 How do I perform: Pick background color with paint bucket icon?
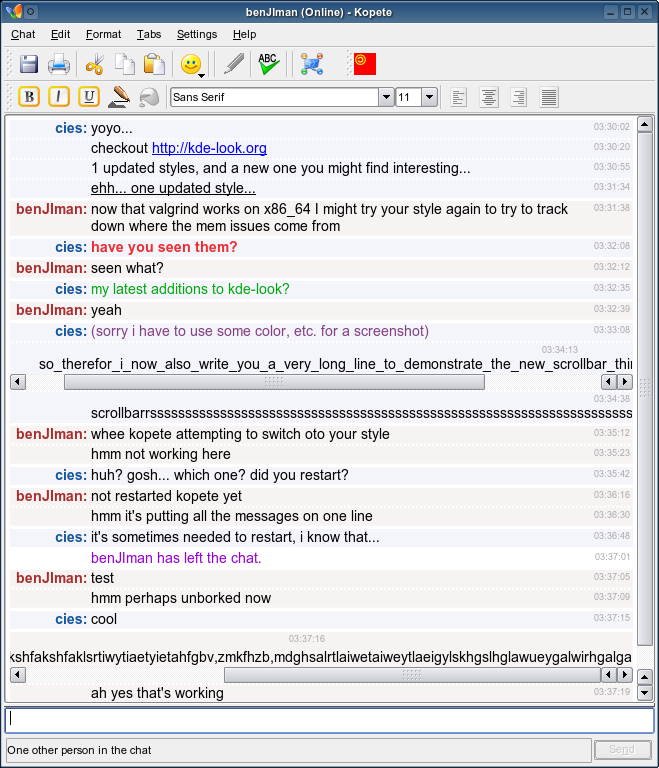click(x=149, y=97)
